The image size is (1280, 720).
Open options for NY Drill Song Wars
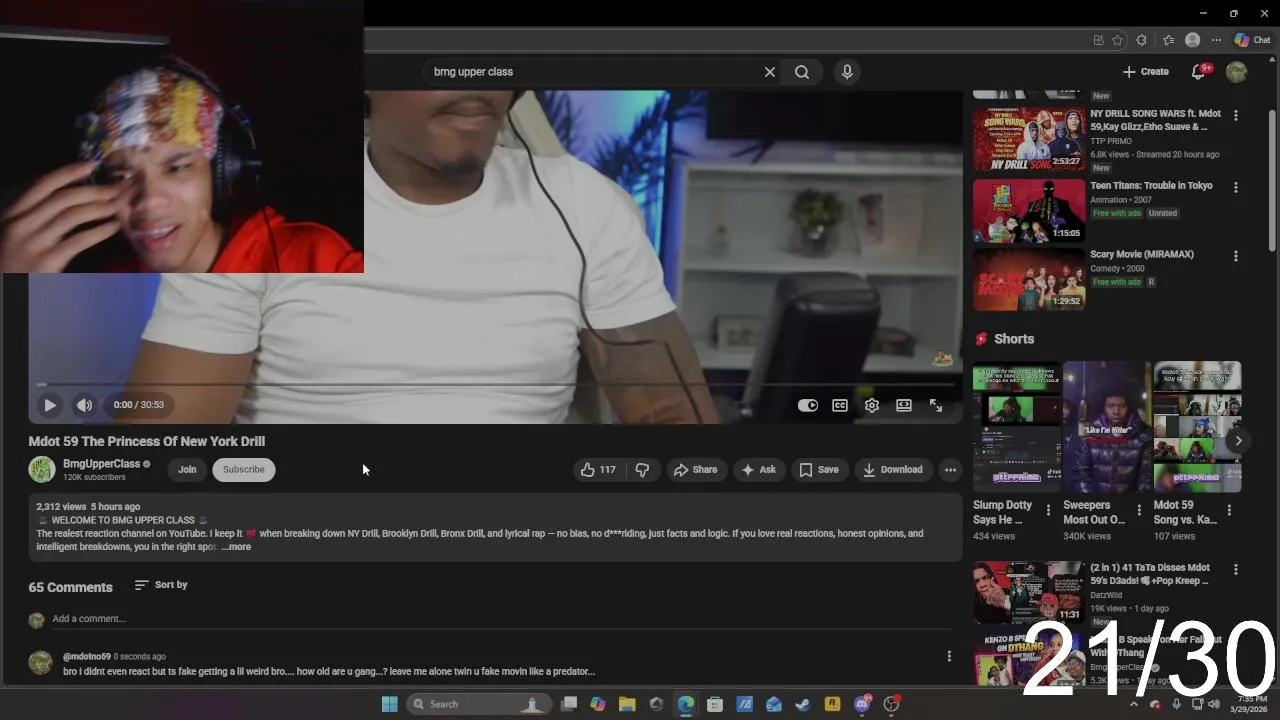(x=1236, y=116)
